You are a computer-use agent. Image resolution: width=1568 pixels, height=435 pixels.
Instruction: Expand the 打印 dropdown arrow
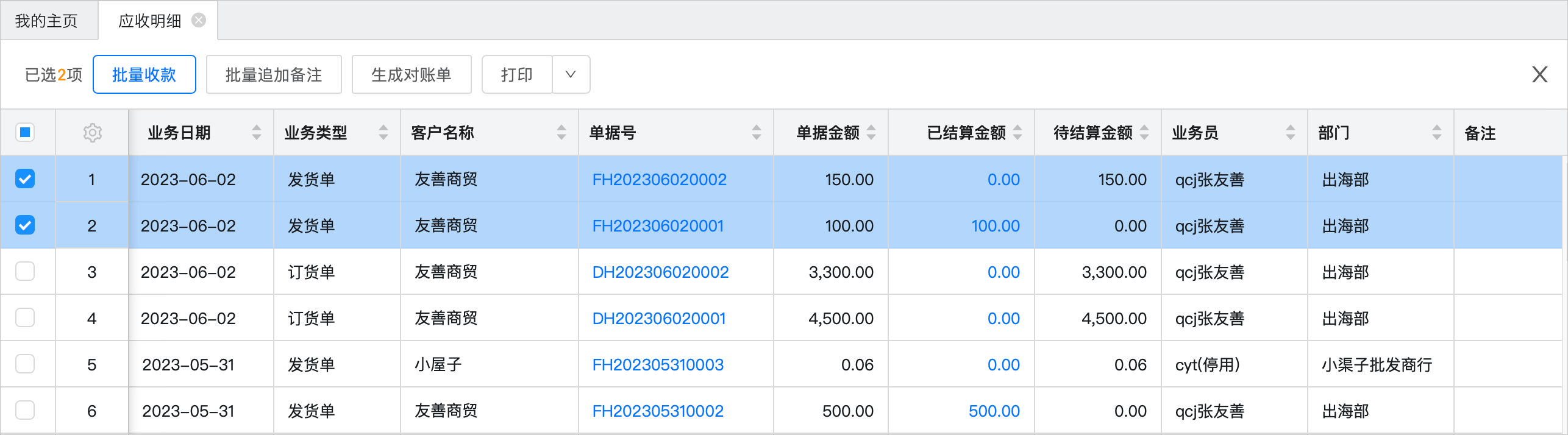pos(571,74)
